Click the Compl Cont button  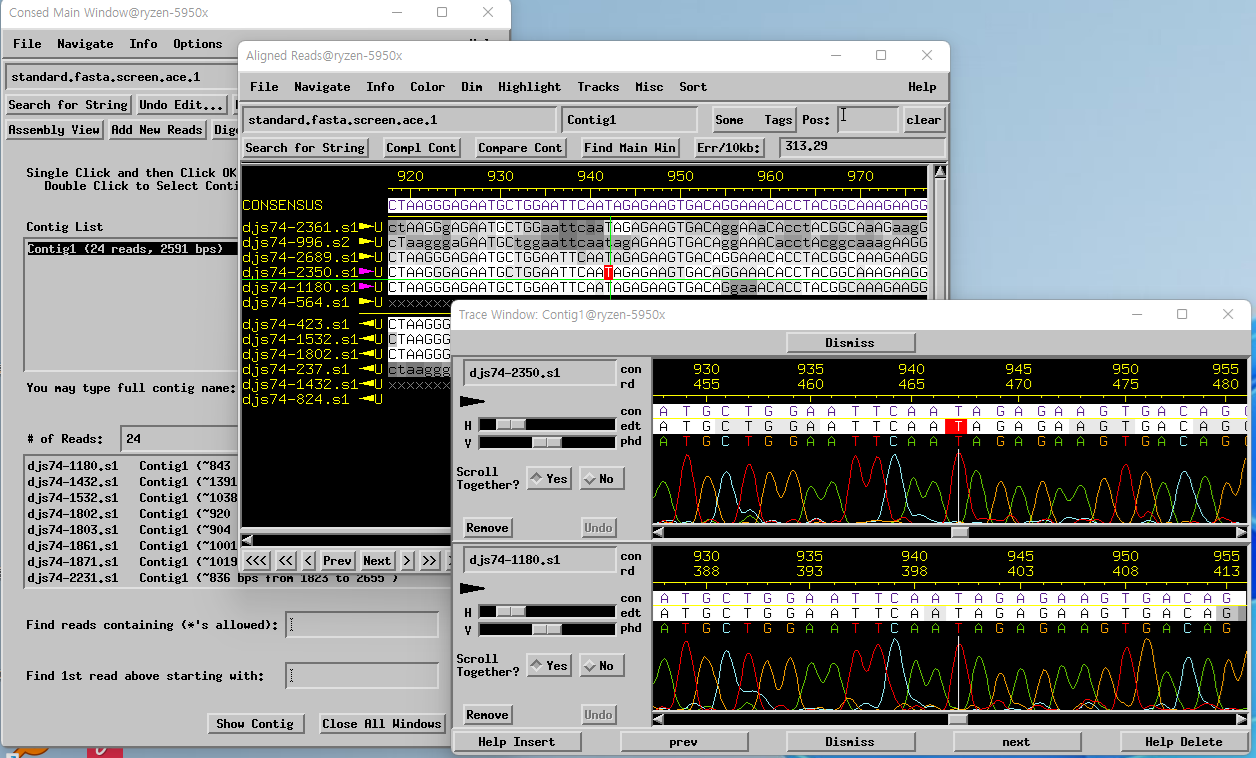click(421, 148)
